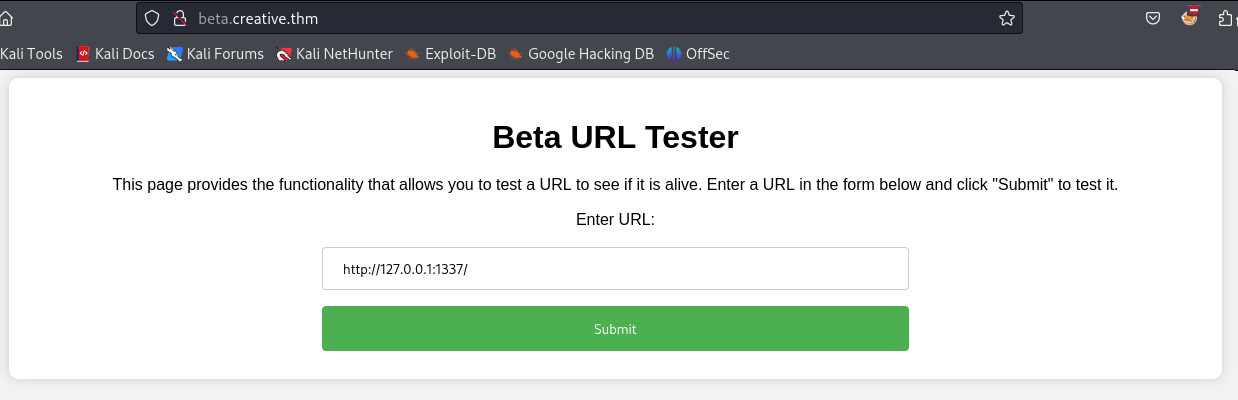Open the Google Hacking DB bookmark
1238x400 pixels.
(581, 54)
